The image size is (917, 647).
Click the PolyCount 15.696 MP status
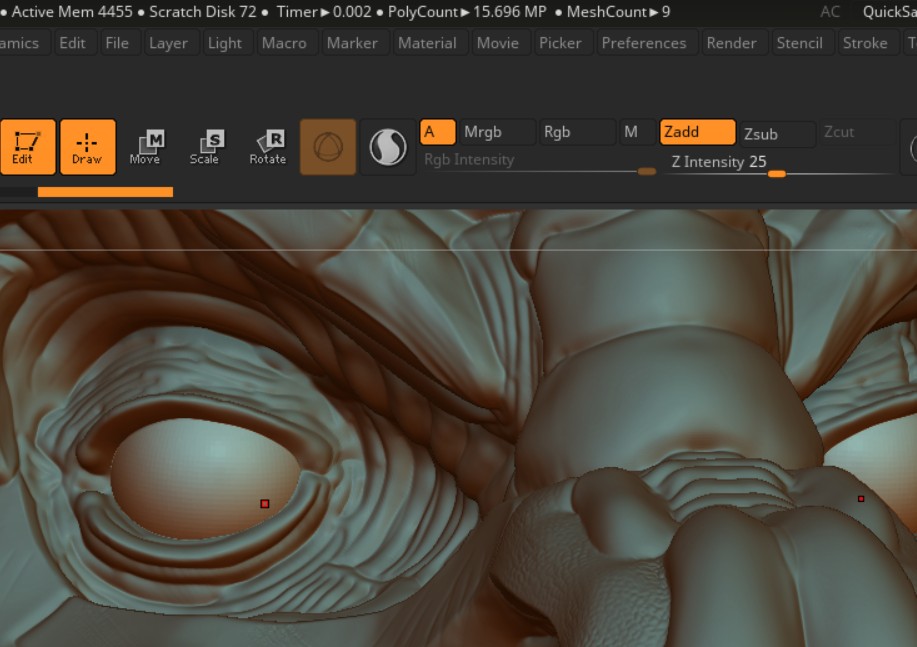(x=467, y=12)
